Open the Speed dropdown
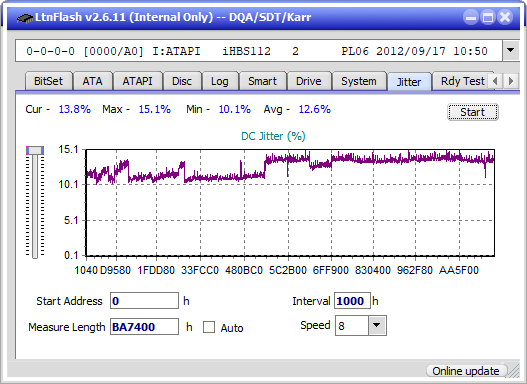Viewport: 527px width, 384px height. 377,325
